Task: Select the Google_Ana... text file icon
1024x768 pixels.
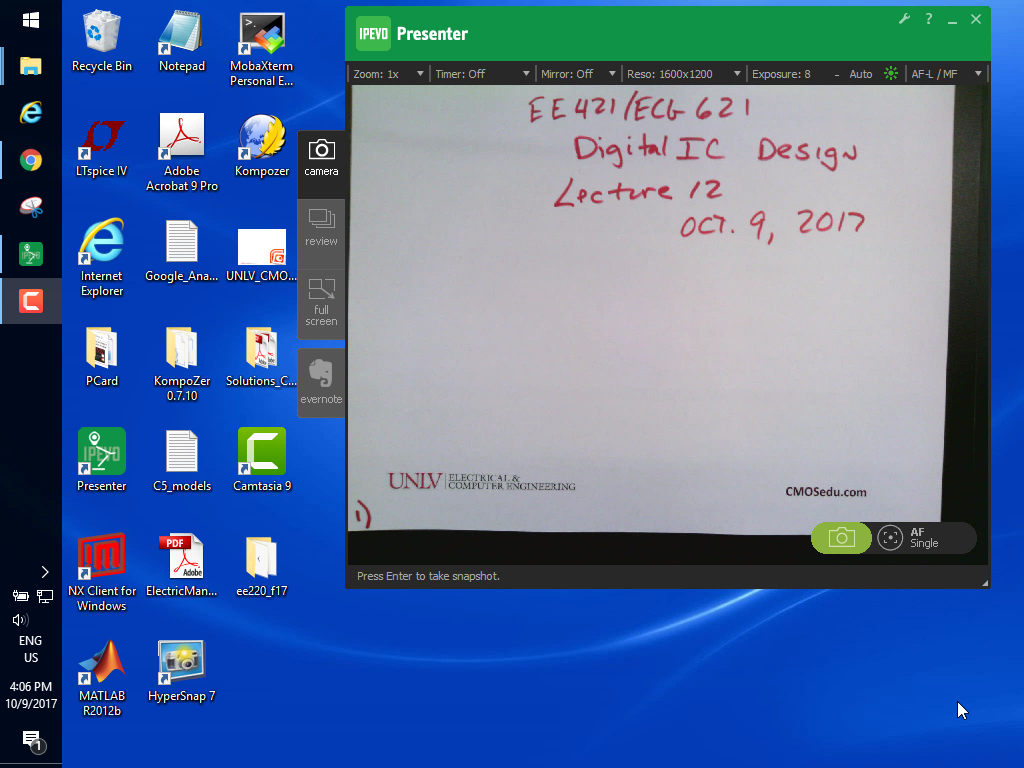Action: pyautogui.click(x=182, y=251)
